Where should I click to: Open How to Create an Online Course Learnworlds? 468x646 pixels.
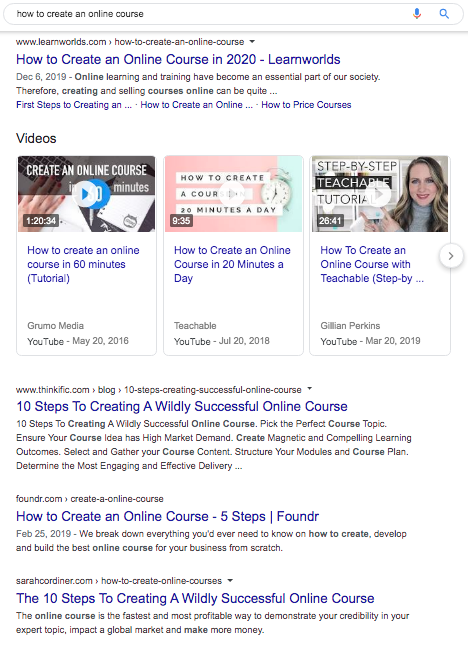(x=178, y=59)
